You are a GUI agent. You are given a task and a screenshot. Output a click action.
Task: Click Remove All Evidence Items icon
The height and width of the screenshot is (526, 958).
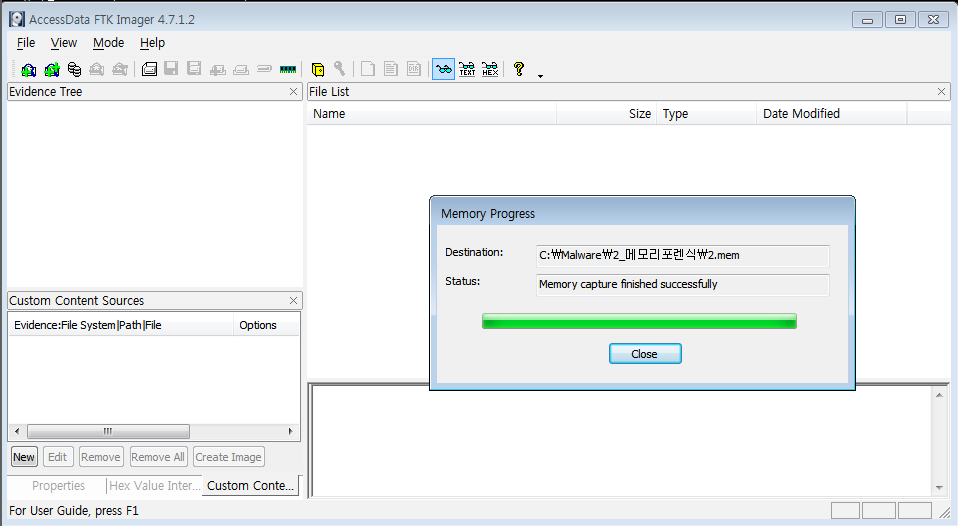(120, 69)
